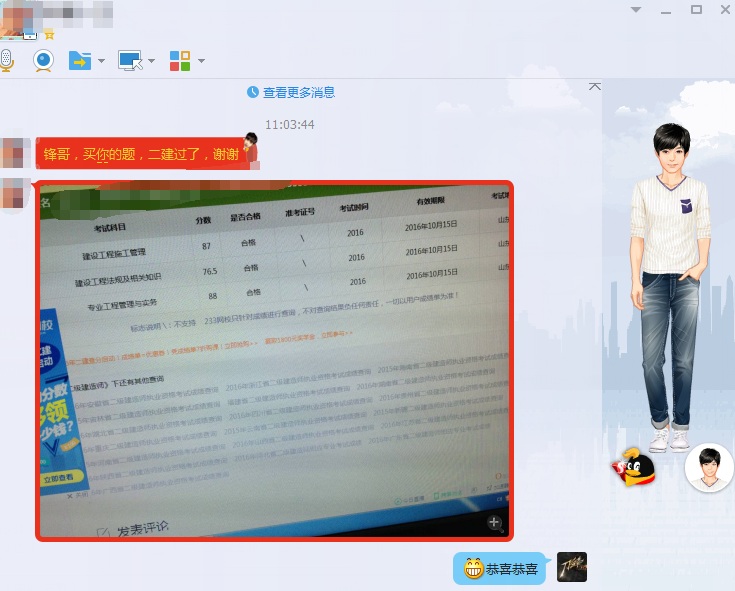
Task: Open the window options dropdown triangle in title bar
Action: coord(636,9)
